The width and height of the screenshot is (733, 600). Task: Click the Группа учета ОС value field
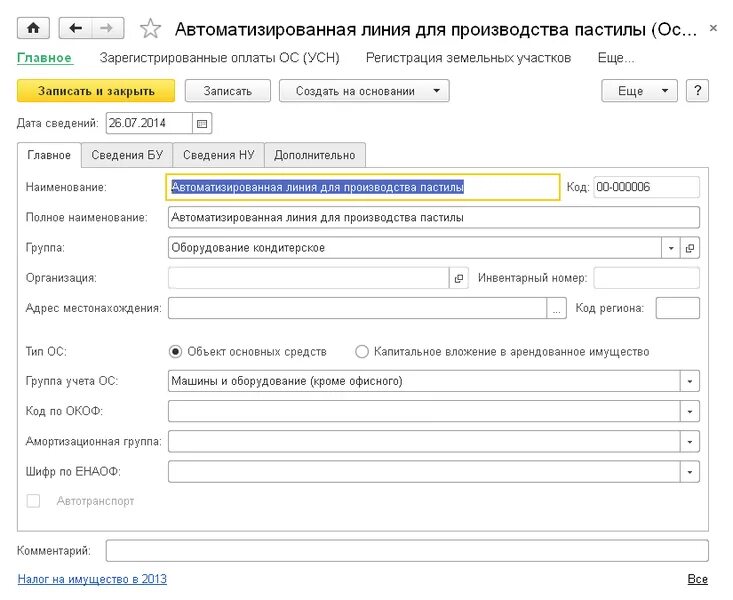[x=424, y=381]
